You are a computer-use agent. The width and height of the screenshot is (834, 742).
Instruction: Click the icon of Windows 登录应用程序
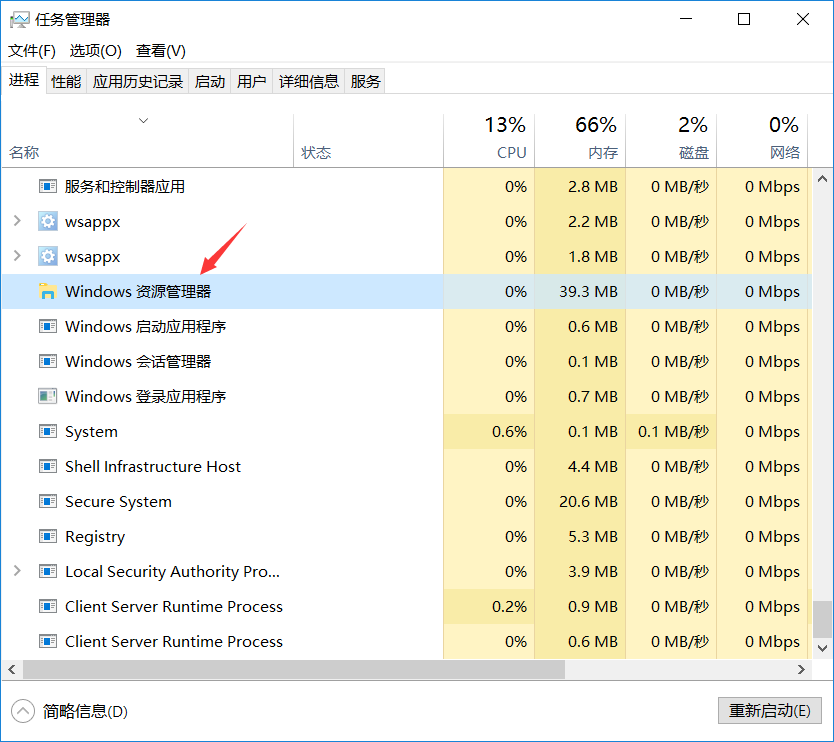pos(48,396)
